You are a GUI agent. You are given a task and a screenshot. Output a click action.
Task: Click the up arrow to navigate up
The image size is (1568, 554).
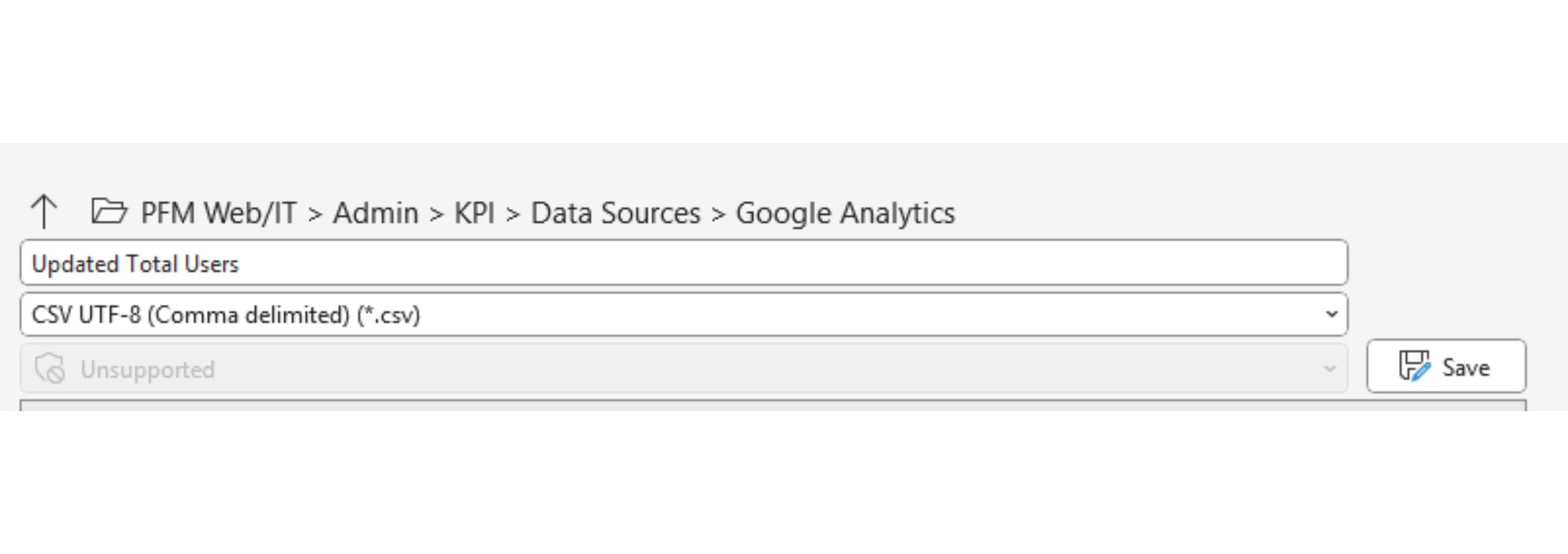click(44, 213)
